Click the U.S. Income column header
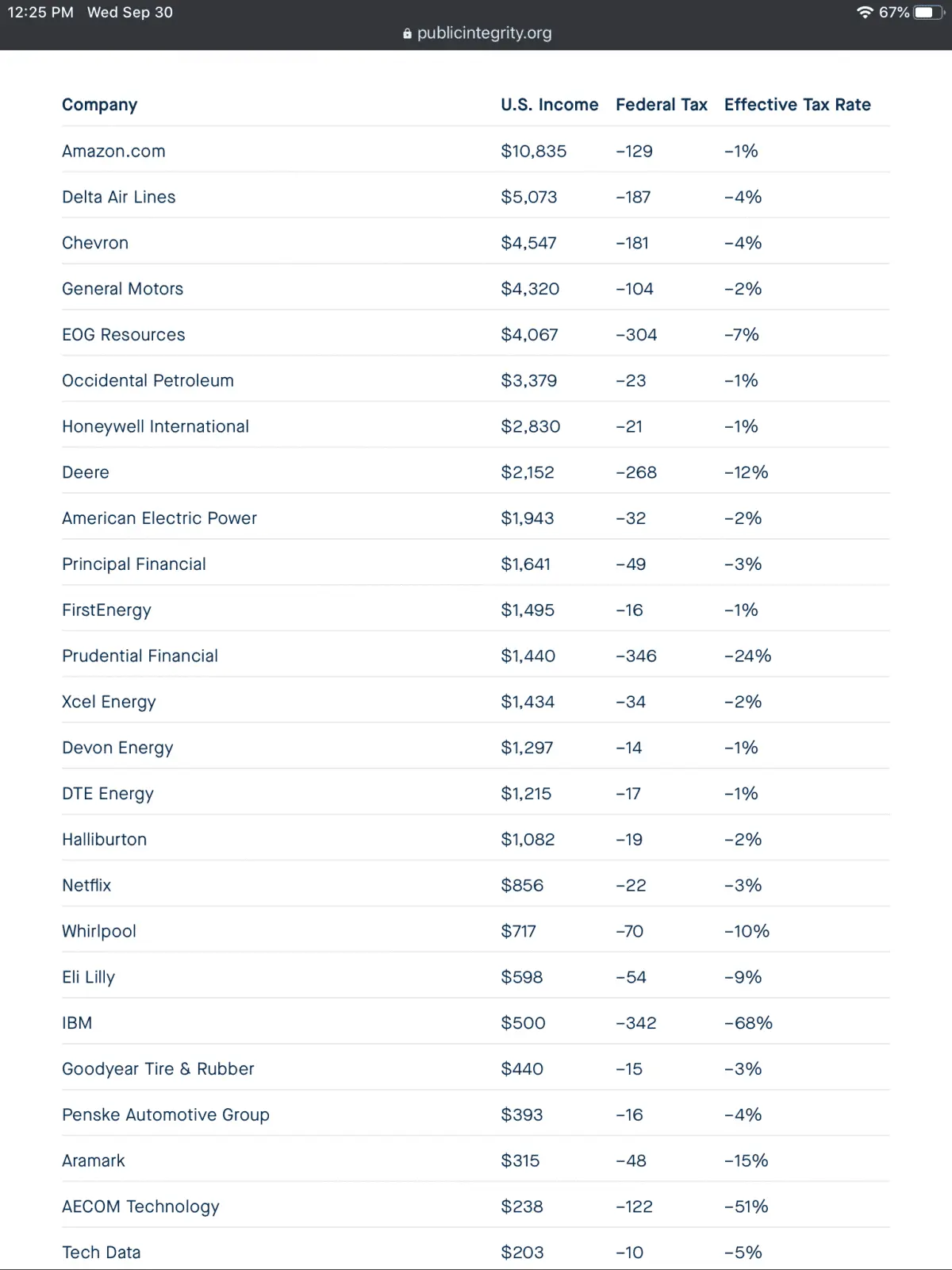 point(549,105)
